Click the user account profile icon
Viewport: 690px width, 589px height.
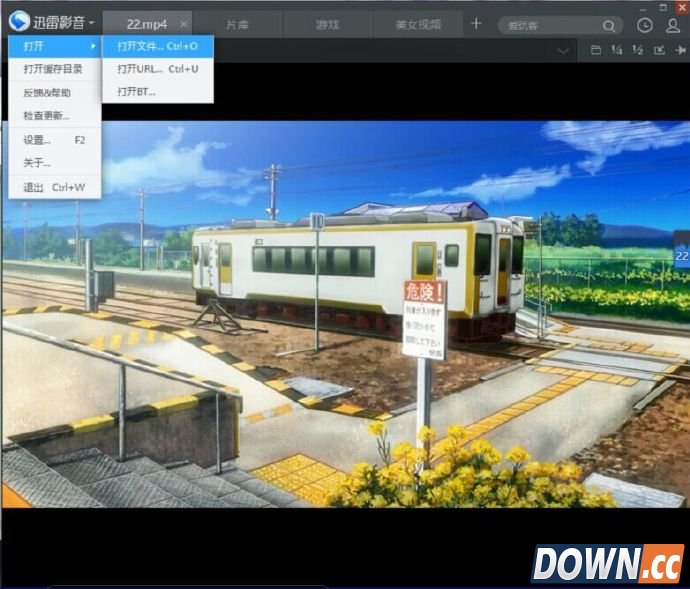(673, 25)
